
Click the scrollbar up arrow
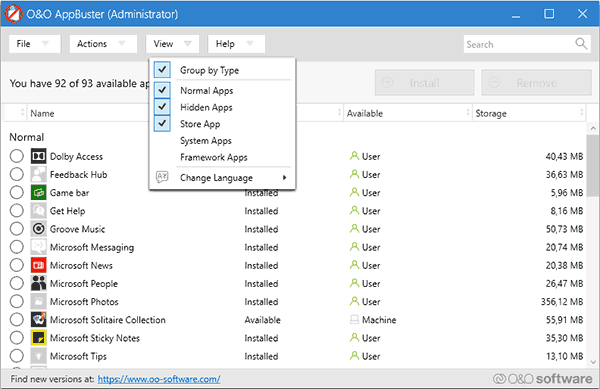click(593, 129)
